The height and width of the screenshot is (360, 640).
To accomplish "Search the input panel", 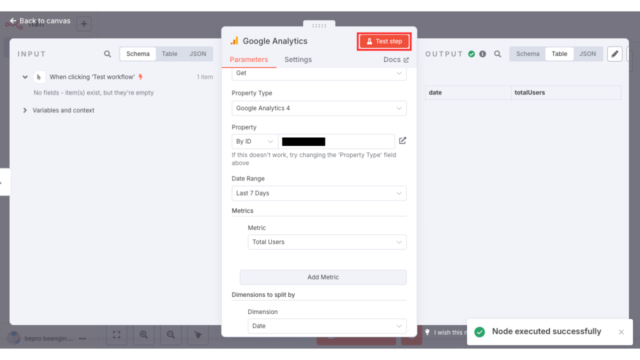I will [107, 54].
